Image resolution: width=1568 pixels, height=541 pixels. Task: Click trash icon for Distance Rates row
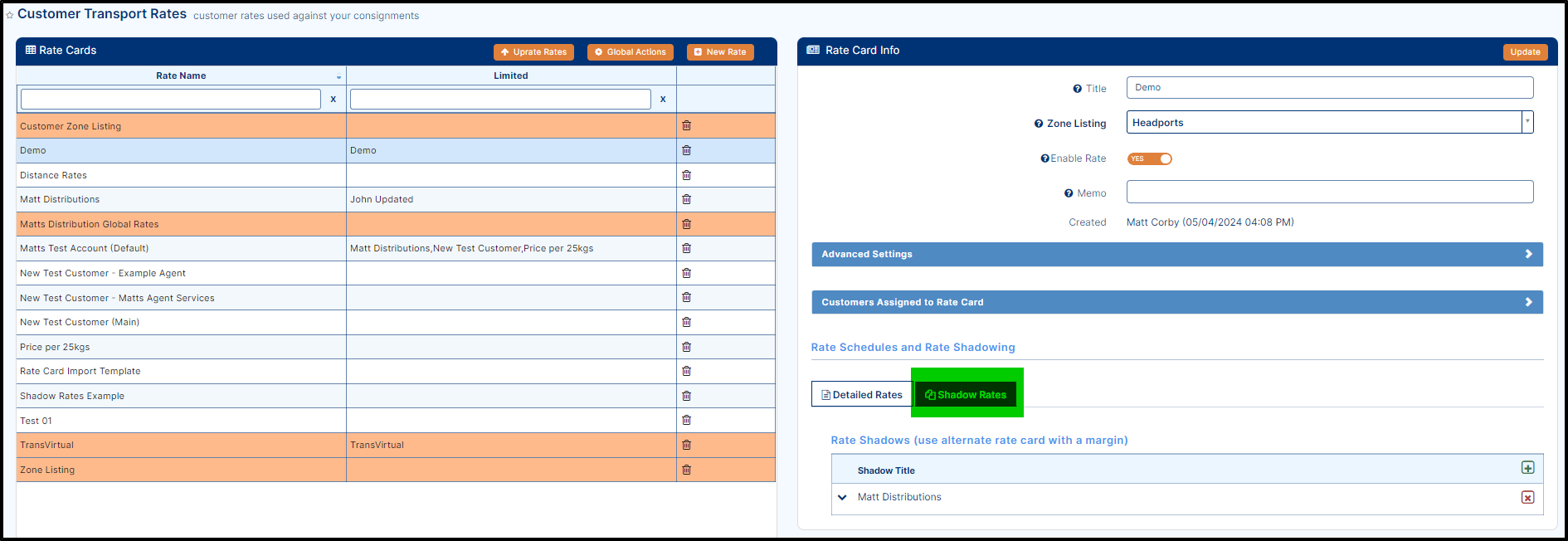tap(686, 175)
